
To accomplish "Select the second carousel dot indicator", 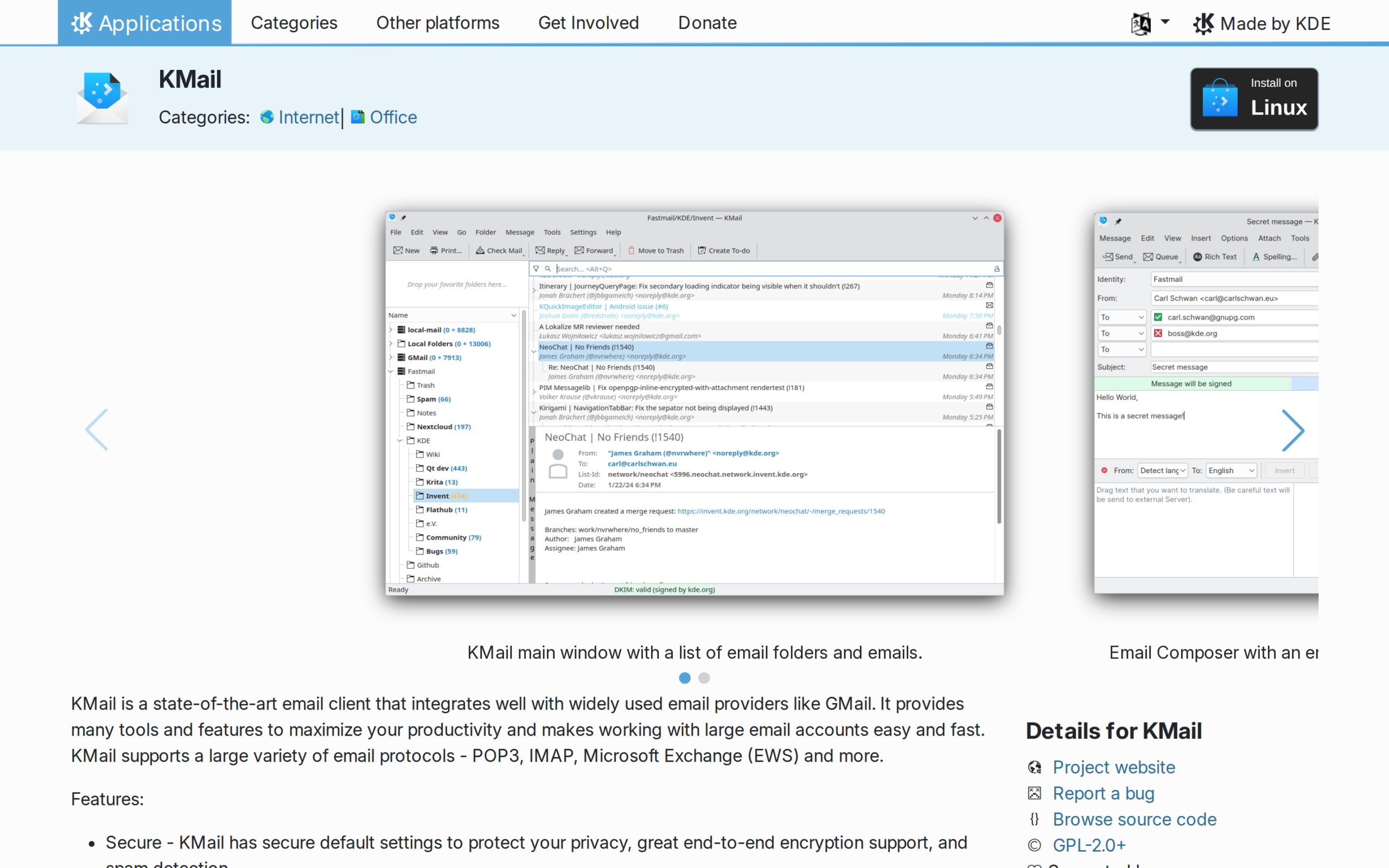I will (704, 678).
